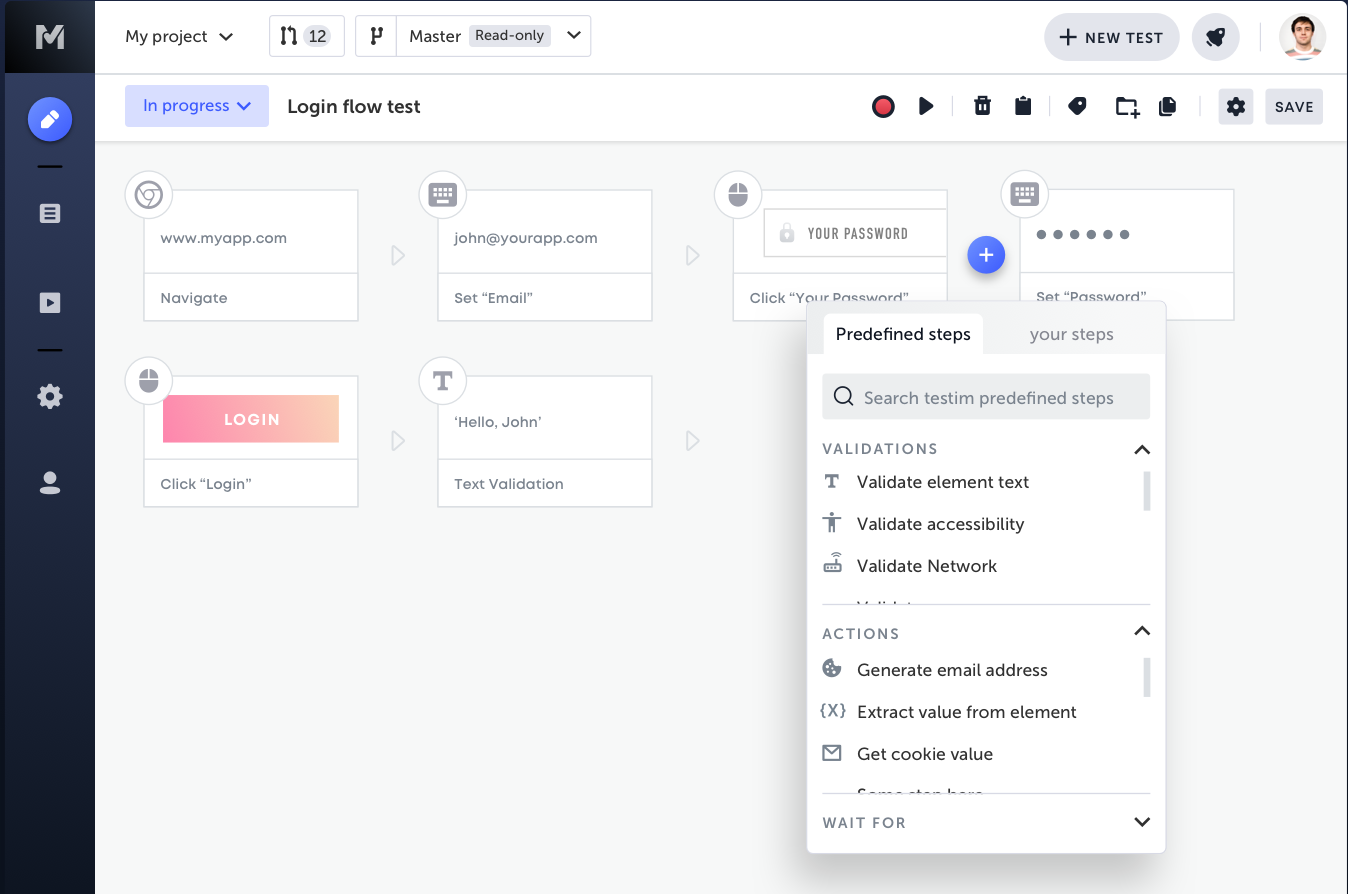Screen dimensions: 1348x894
Task: Click the trash delete icon in toolbar
Action: pos(982,106)
